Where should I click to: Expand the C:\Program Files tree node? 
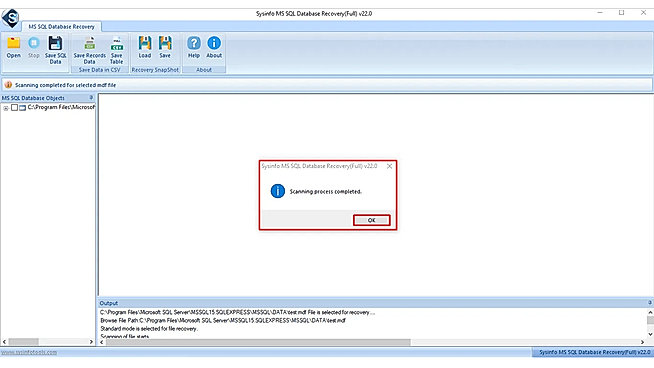pyautogui.click(x=5, y=108)
